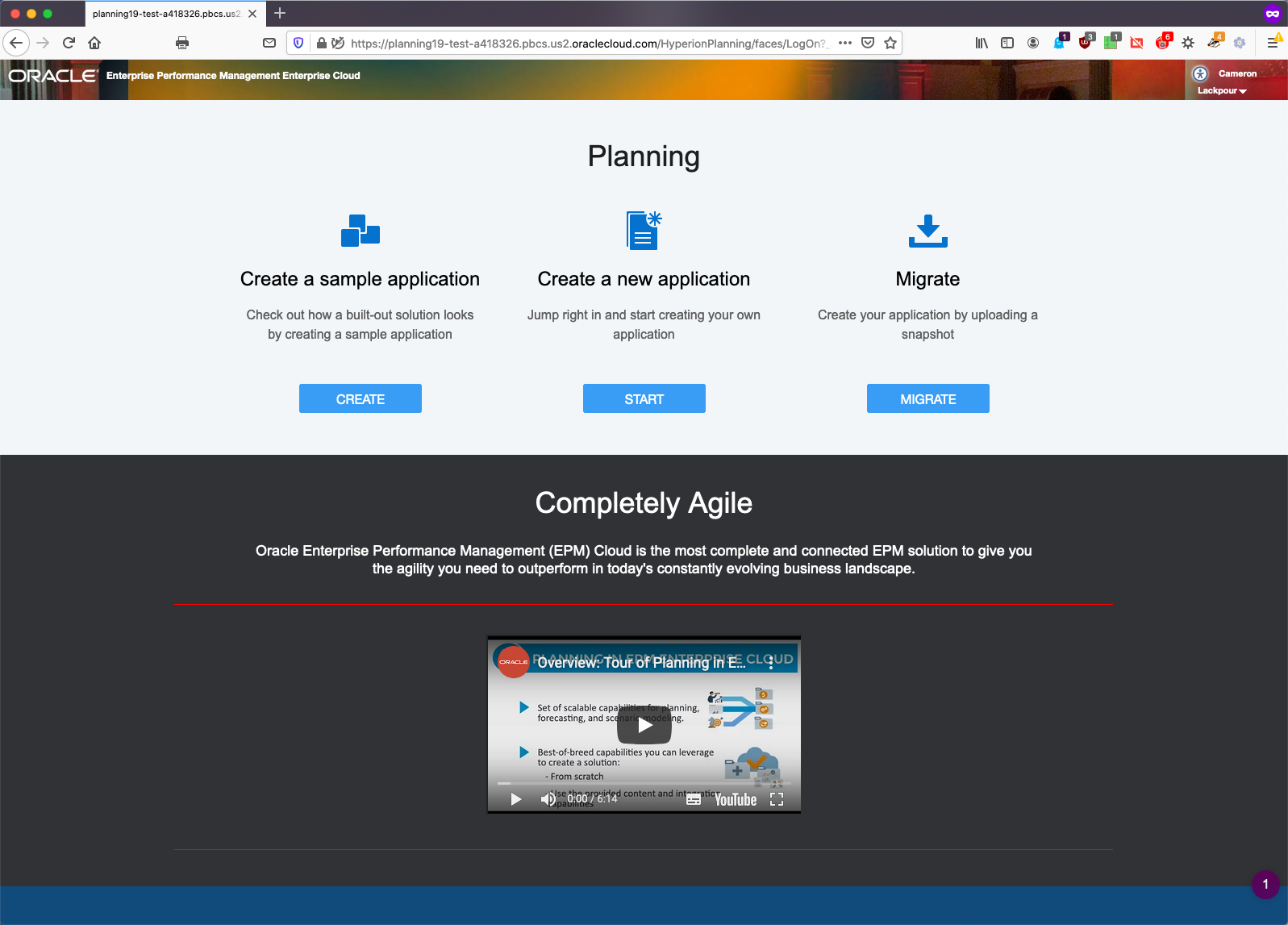Click the 'Planning' page title
This screenshot has width=1288, height=925.
click(644, 156)
